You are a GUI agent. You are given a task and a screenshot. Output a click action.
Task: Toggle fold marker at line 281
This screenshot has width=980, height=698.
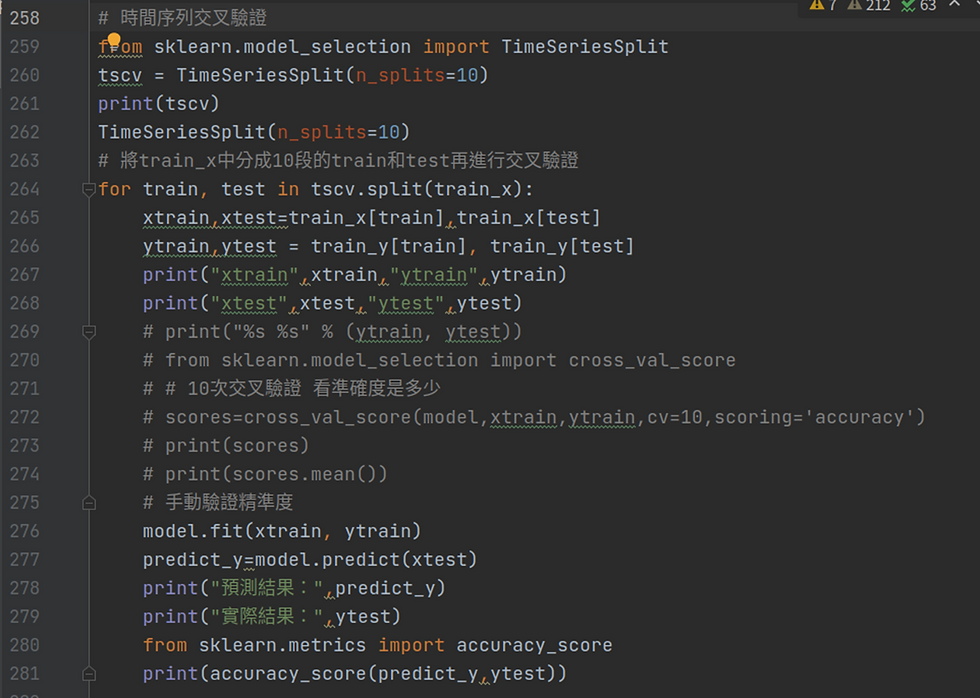click(x=89, y=674)
